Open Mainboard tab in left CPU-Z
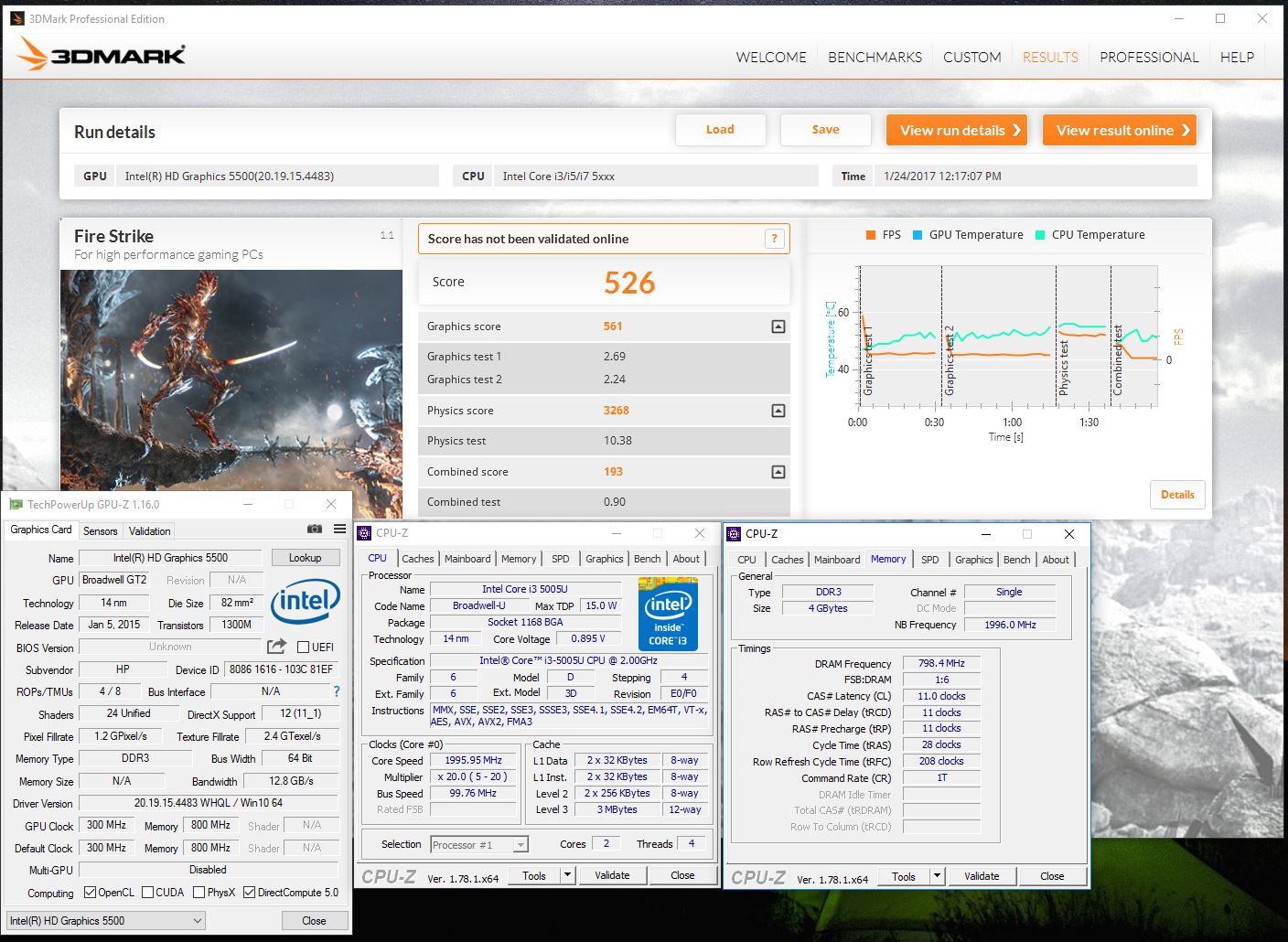 point(467,559)
